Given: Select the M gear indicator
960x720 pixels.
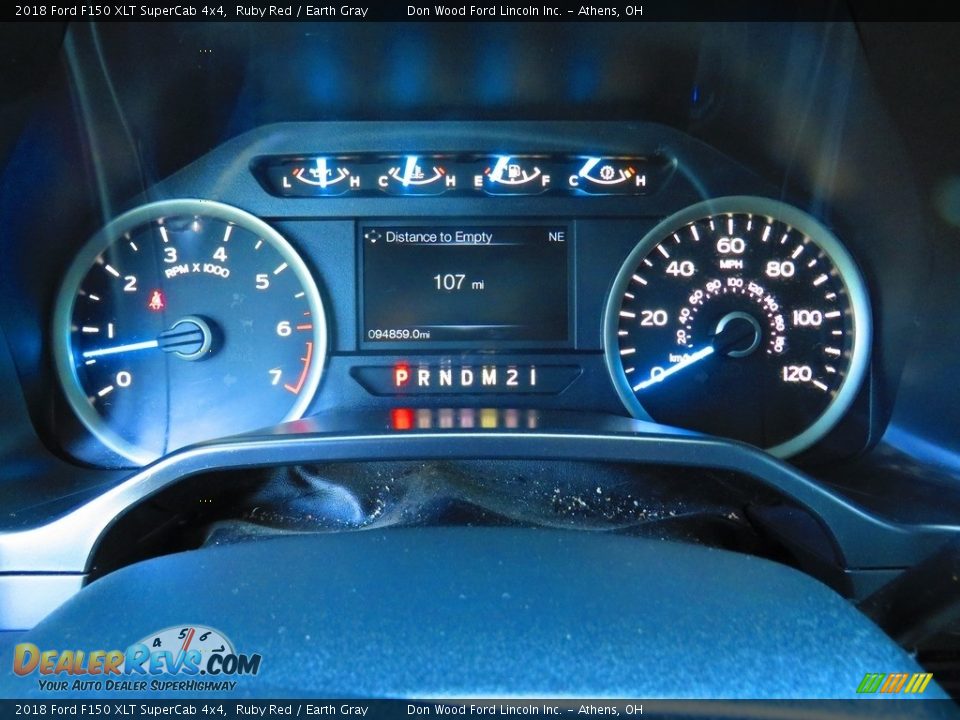Looking at the screenshot, I should [x=490, y=377].
